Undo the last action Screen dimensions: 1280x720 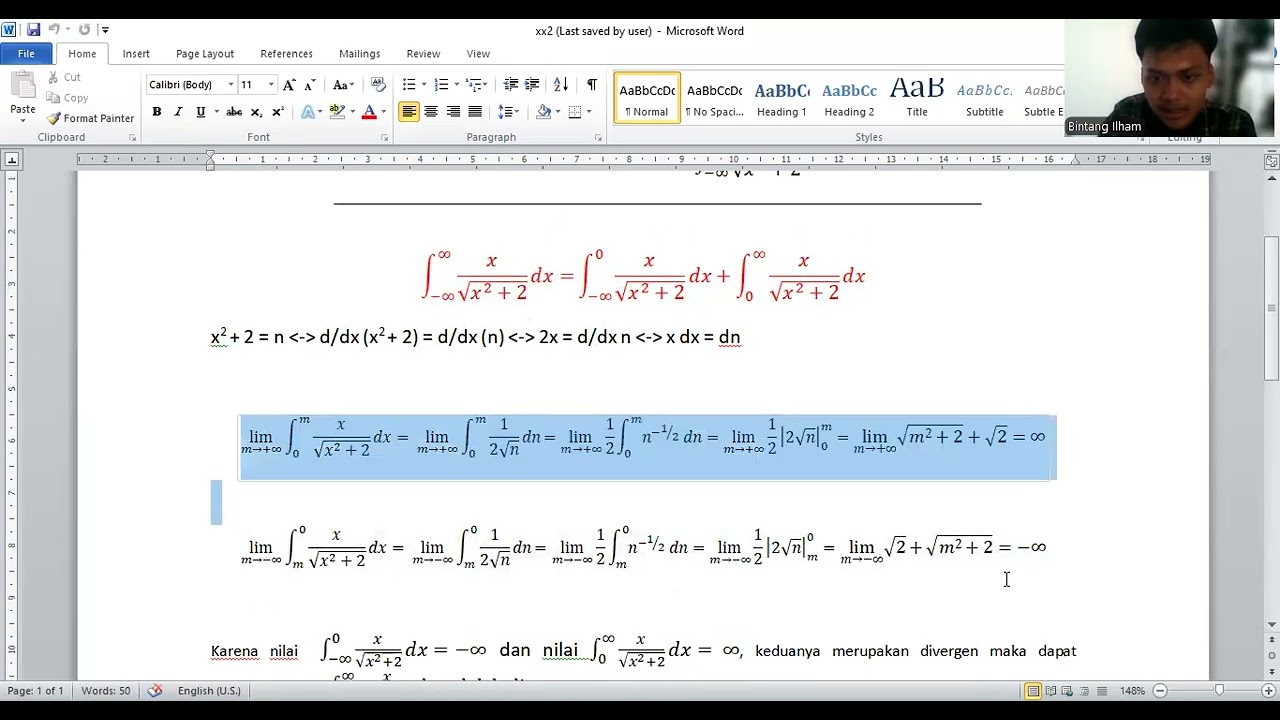pyautogui.click(x=55, y=30)
